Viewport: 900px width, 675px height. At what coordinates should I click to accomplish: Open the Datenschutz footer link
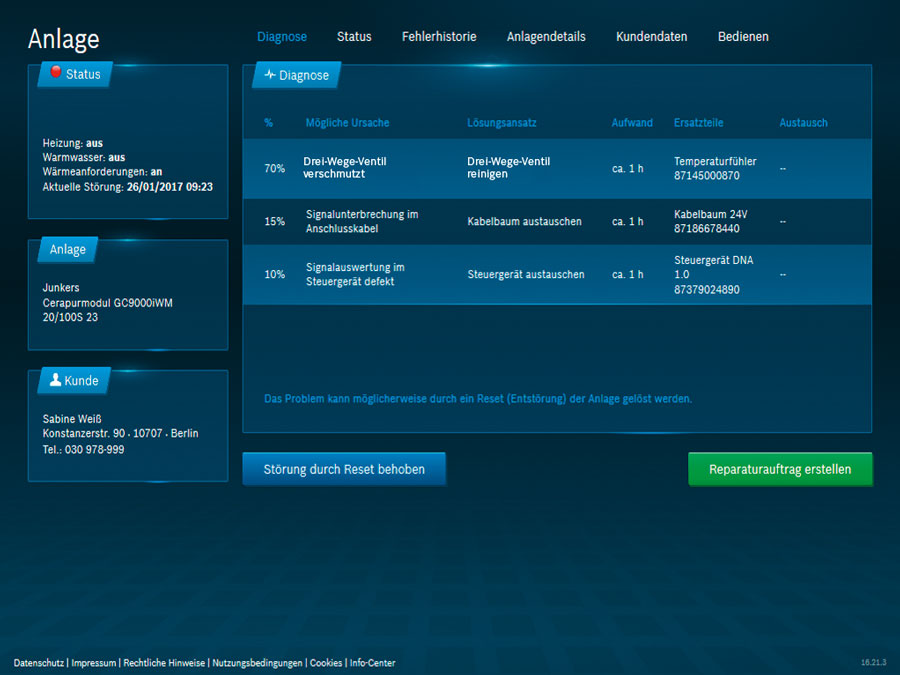click(x=38, y=663)
